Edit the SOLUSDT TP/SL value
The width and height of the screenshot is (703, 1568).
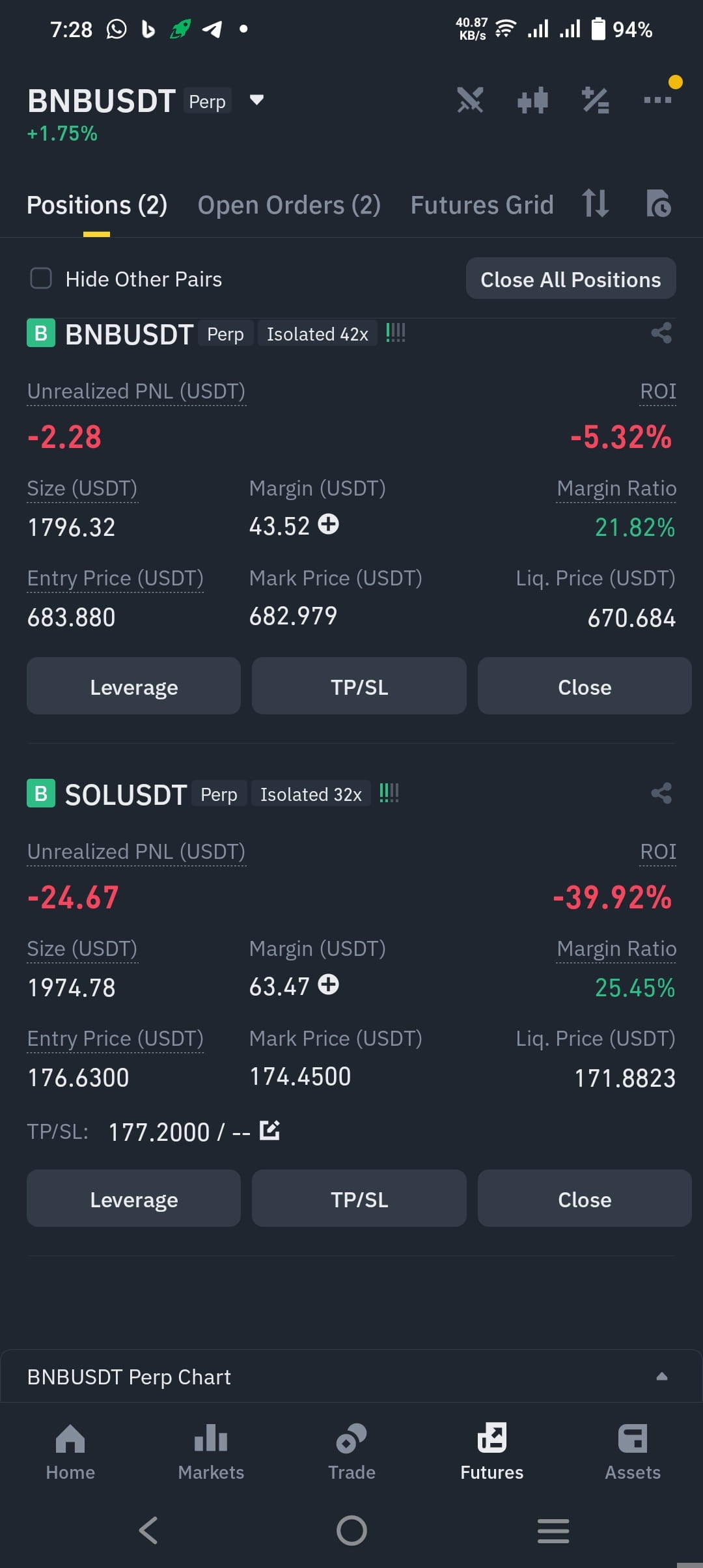[269, 1130]
